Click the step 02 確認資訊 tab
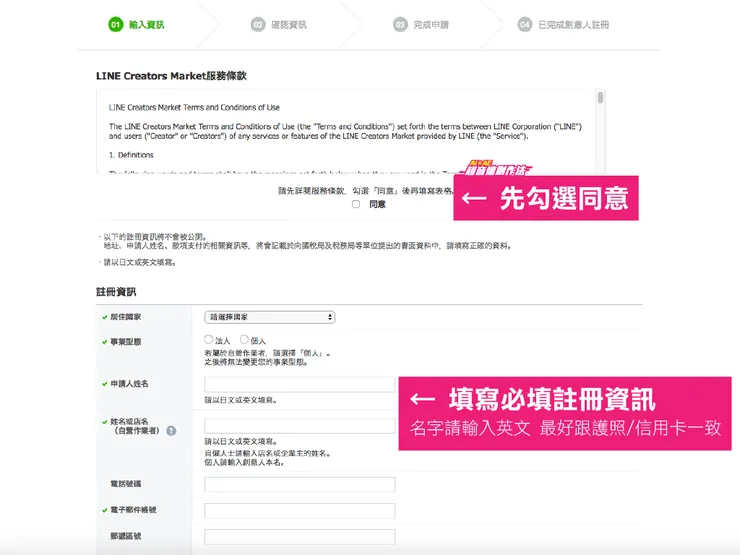 pyautogui.click(x=278, y=25)
